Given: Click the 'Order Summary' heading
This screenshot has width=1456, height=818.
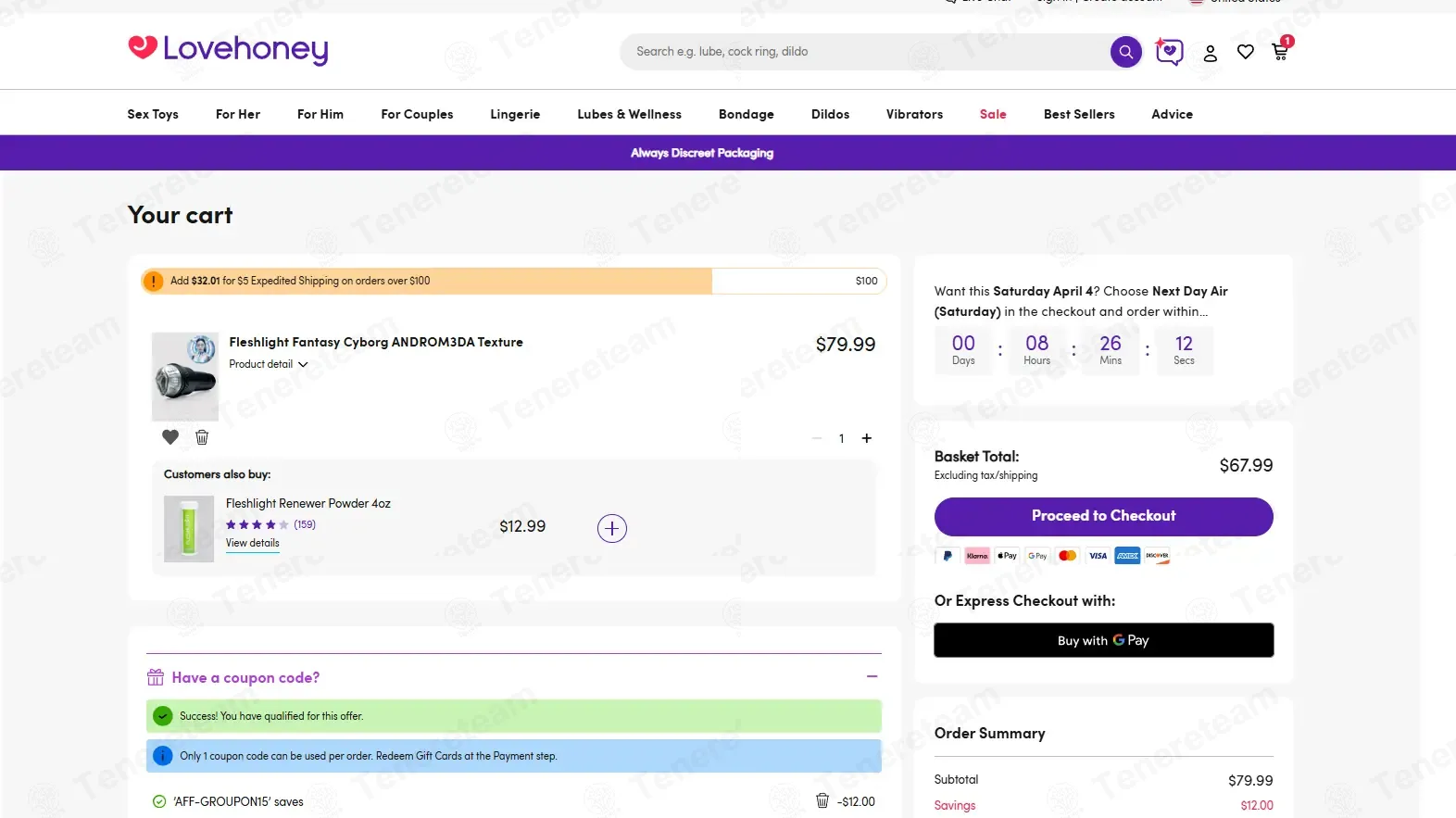Looking at the screenshot, I should click(989, 733).
